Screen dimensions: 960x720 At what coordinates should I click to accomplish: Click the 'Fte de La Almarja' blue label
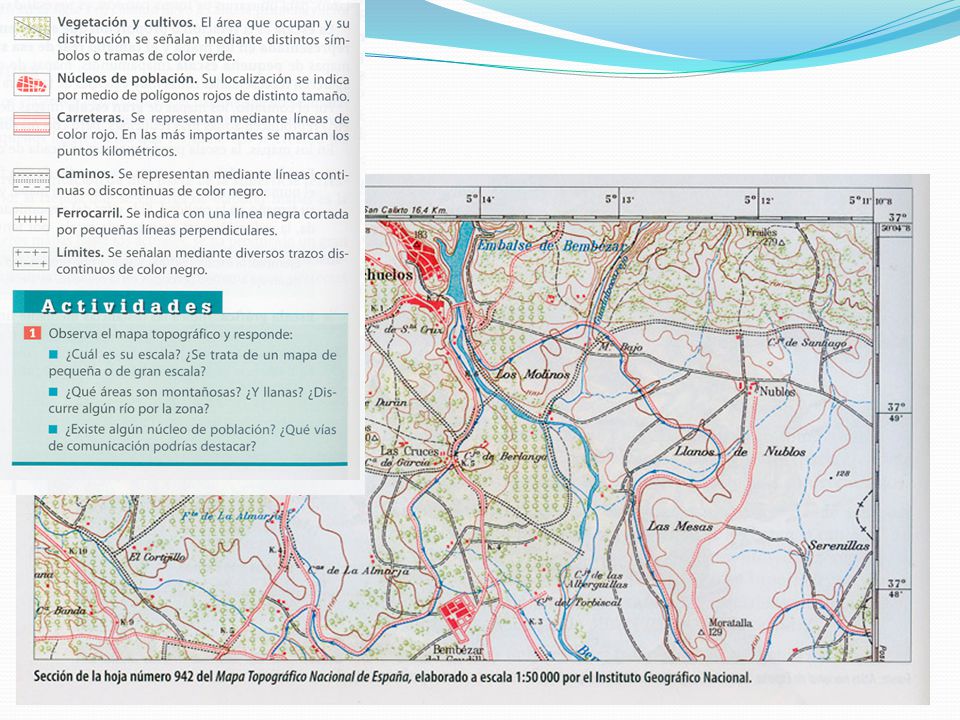[232, 516]
